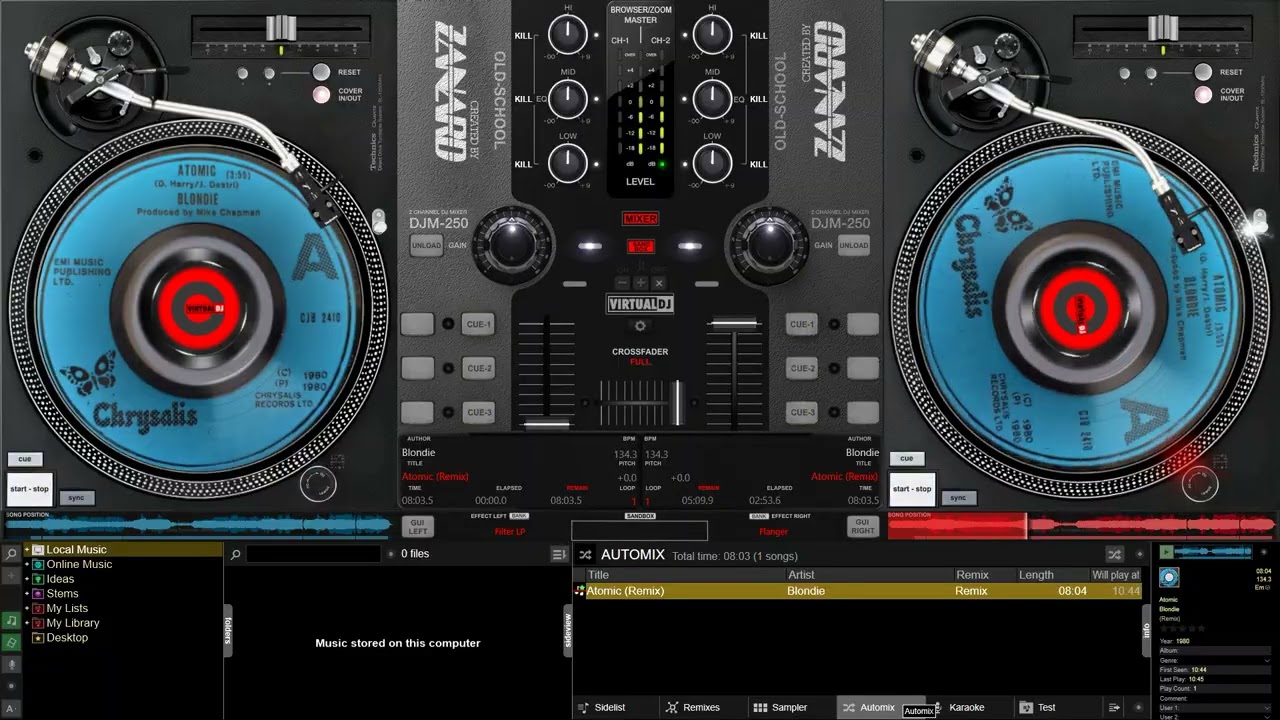1280x720 pixels.
Task: Expand the My Lists tree node
Action: click(x=27, y=608)
